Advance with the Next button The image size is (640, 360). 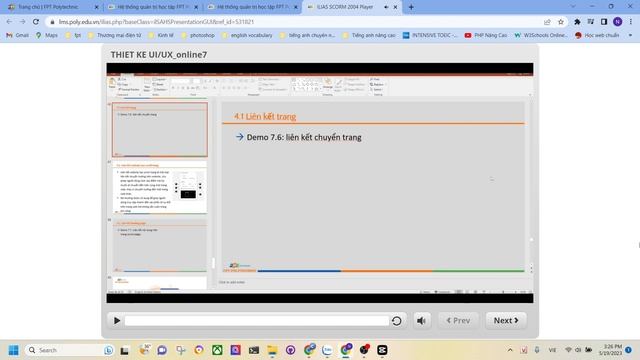tap(506, 321)
